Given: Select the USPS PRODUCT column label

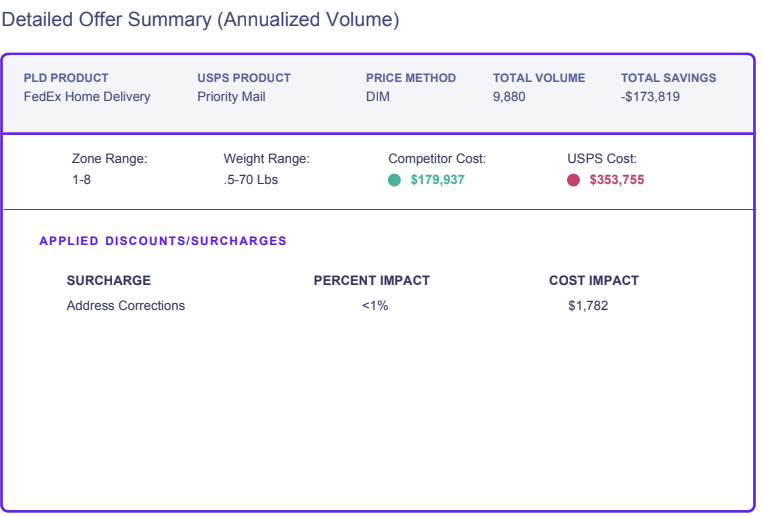Looking at the screenshot, I should point(244,78).
